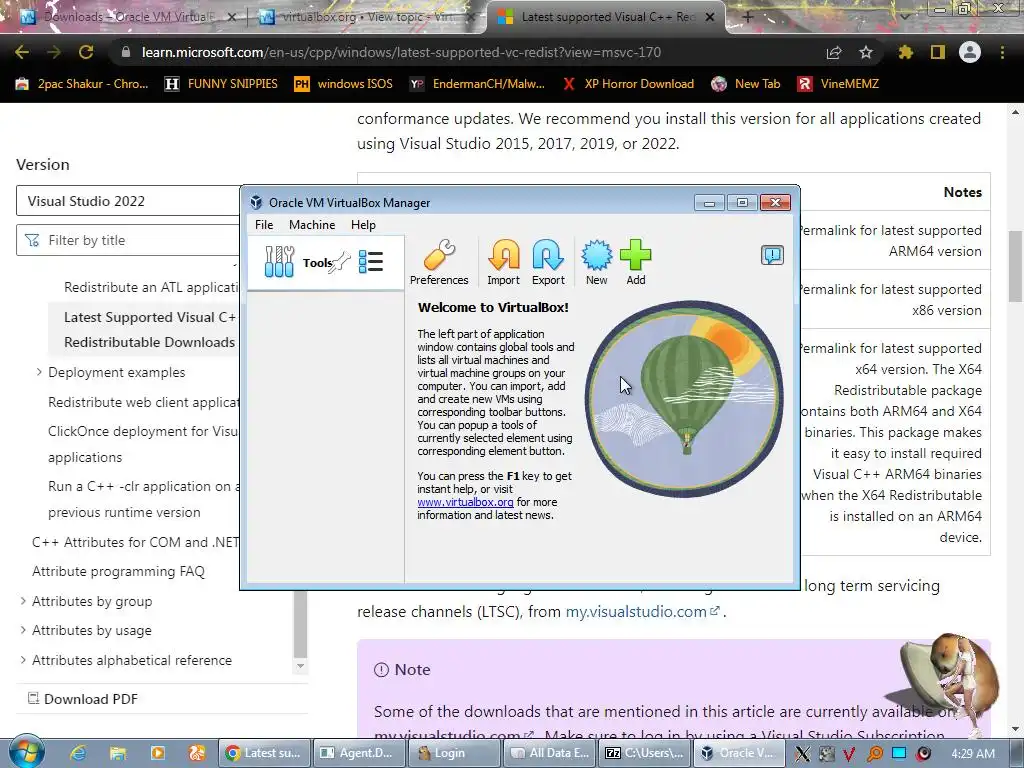Open XP Horror Download bookmark

(x=628, y=84)
